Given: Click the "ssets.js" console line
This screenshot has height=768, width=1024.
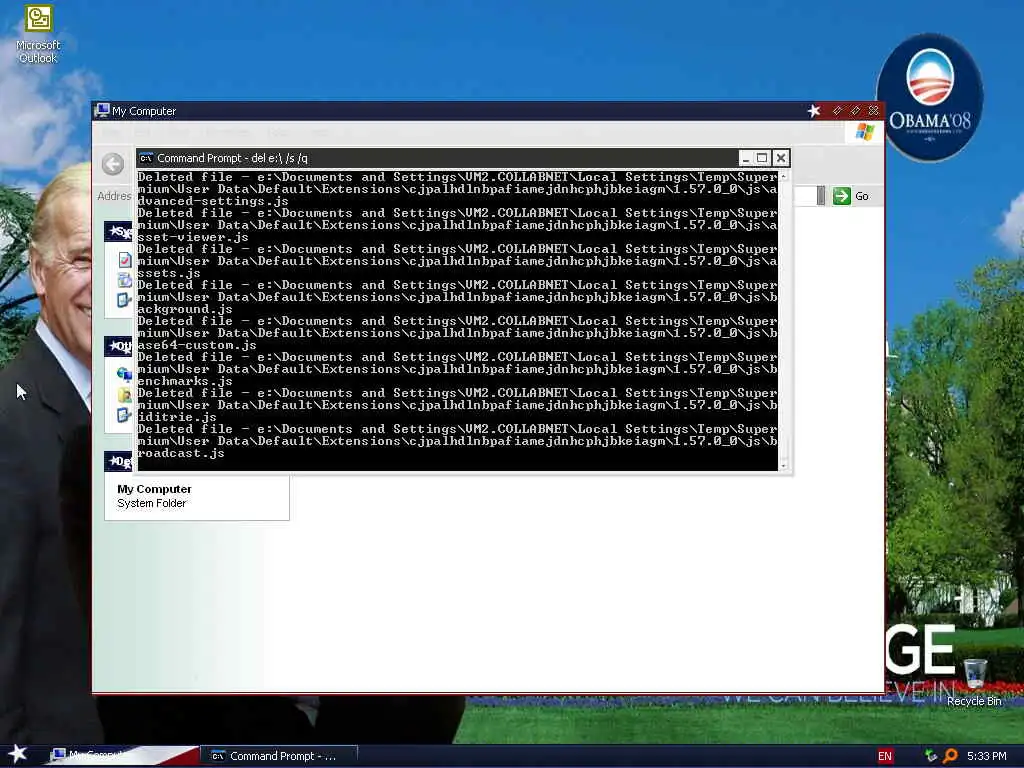Looking at the screenshot, I should pyautogui.click(x=169, y=273).
